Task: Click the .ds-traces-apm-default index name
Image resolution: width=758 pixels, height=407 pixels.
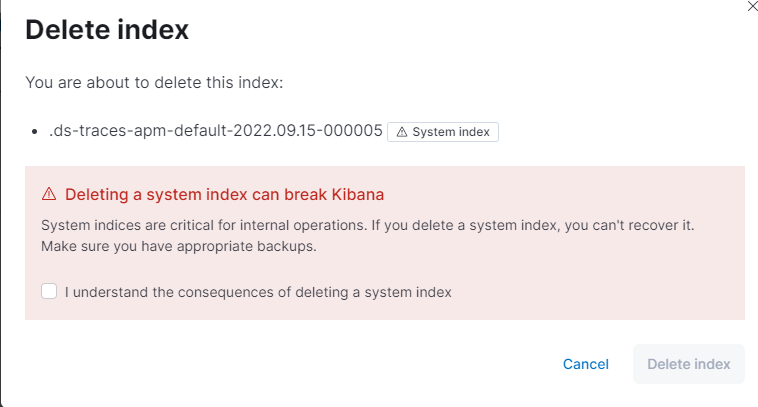Action: click(x=216, y=131)
